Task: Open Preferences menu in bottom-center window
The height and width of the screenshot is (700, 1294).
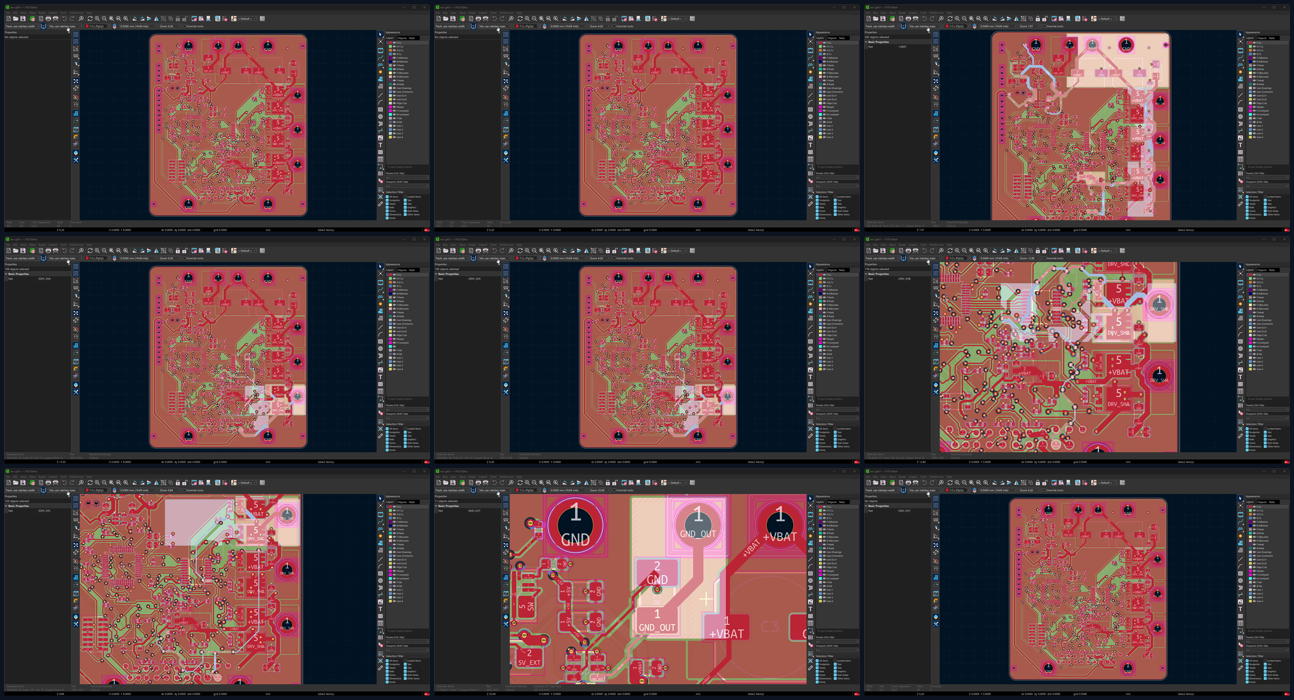Action: point(506,477)
